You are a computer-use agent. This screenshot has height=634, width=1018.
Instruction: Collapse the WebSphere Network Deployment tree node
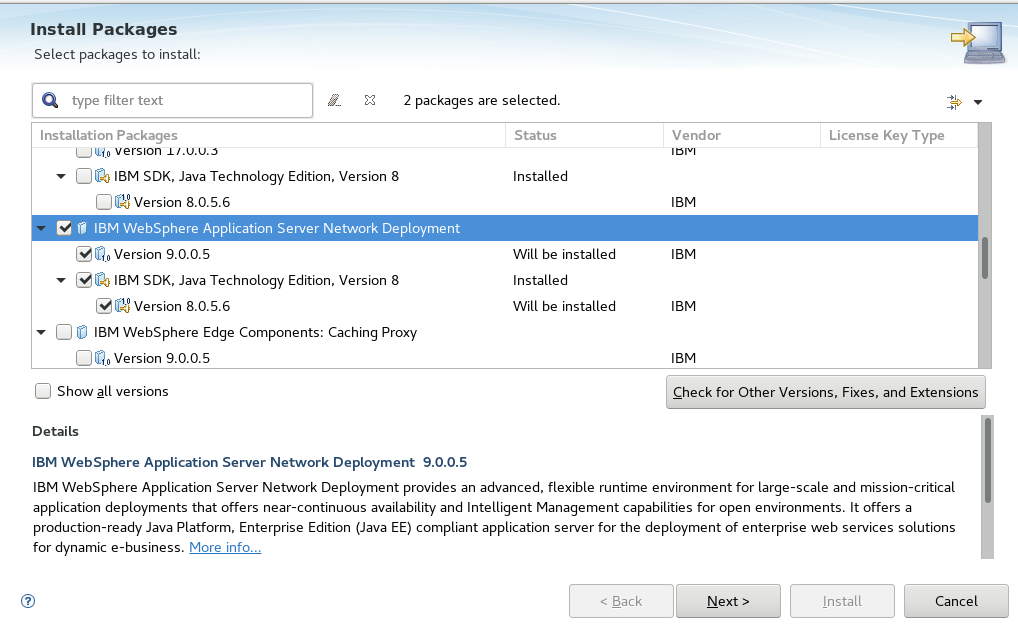pos(41,228)
